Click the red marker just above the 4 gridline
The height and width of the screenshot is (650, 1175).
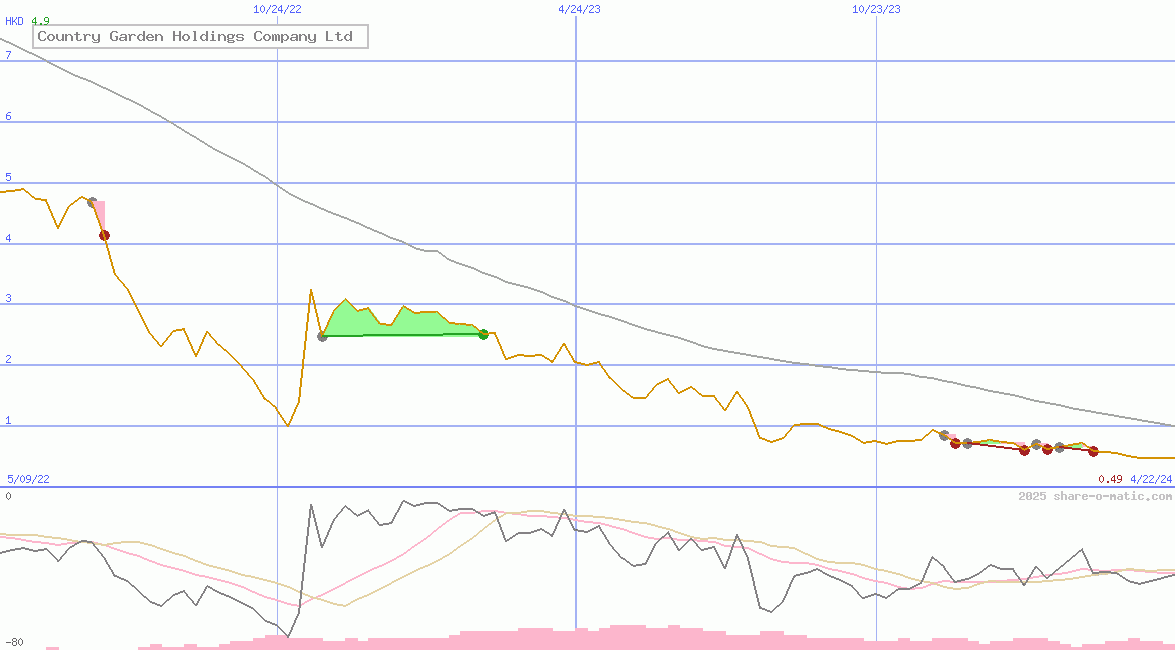pos(104,235)
